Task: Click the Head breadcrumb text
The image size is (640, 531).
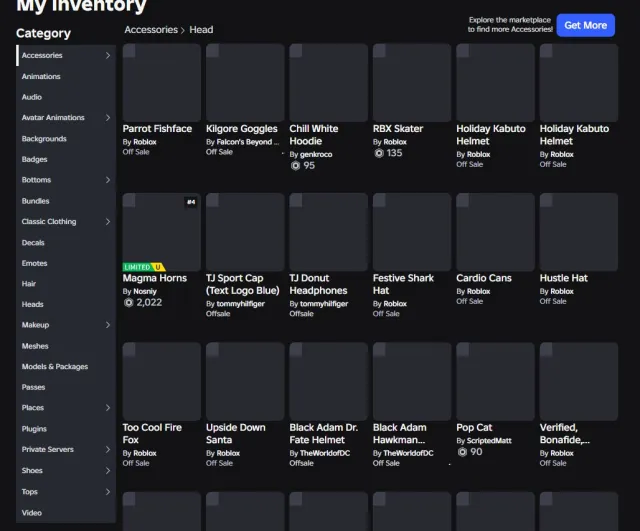Action: click(201, 30)
